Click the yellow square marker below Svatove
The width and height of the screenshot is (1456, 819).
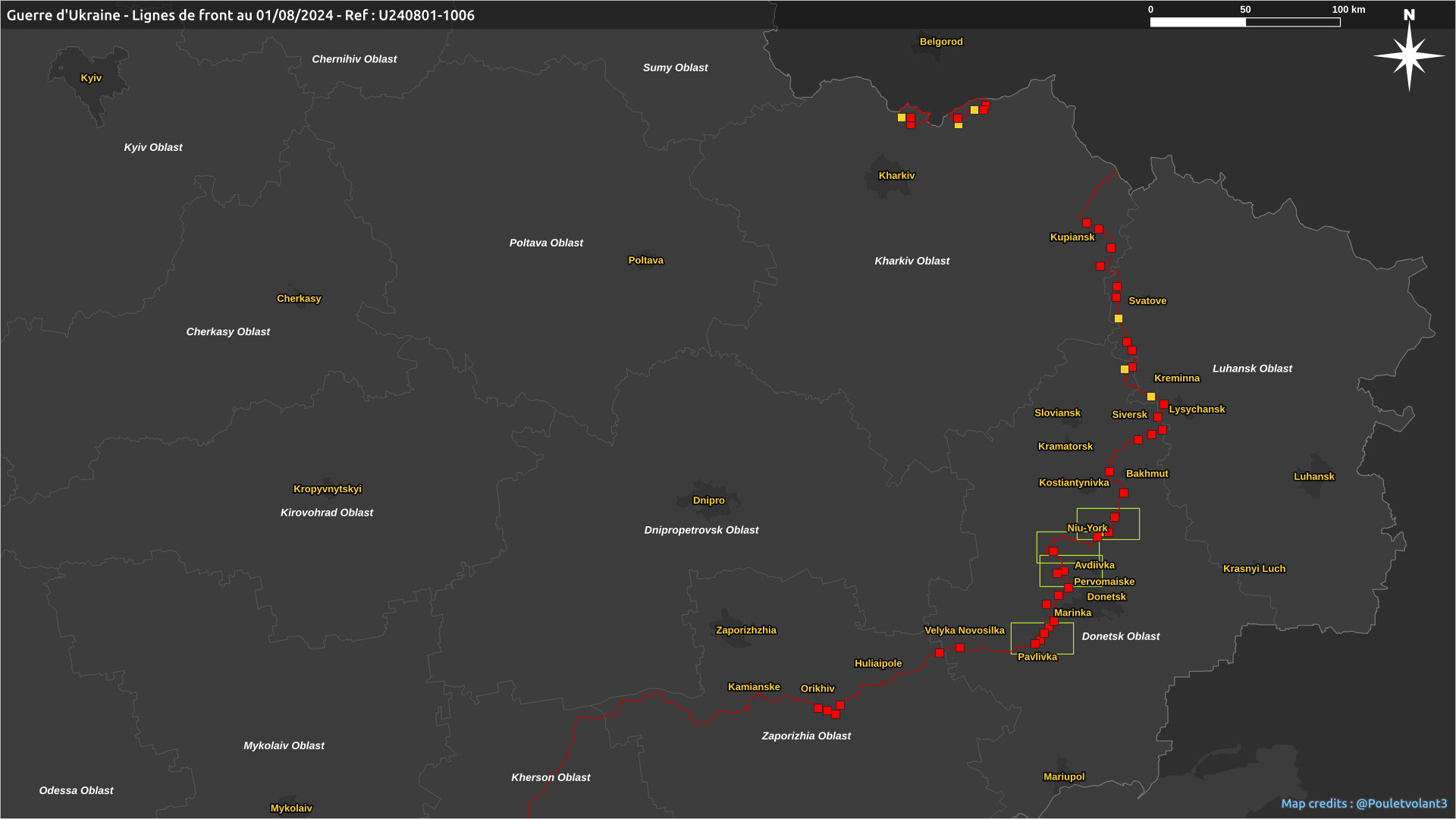point(1119,318)
